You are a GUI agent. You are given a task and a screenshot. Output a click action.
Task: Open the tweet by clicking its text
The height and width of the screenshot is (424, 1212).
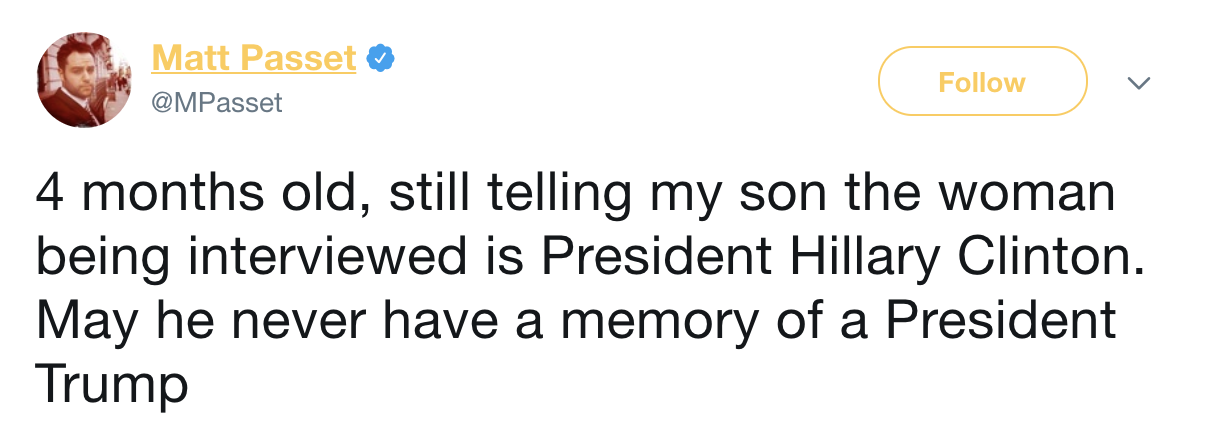(589, 289)
